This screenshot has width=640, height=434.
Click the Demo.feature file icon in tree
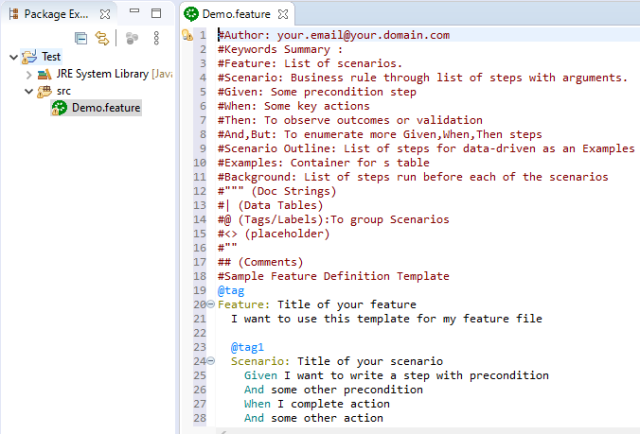(59, 108)
